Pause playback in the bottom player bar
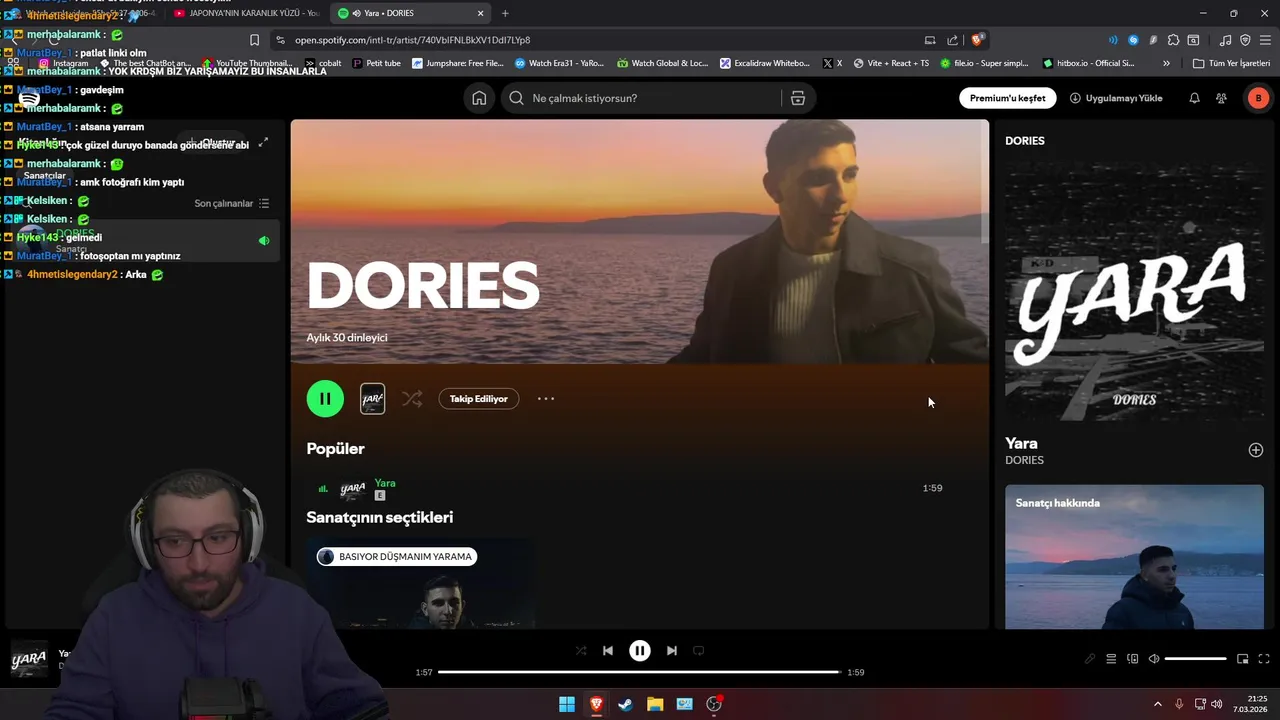 [x=640, y=650]
